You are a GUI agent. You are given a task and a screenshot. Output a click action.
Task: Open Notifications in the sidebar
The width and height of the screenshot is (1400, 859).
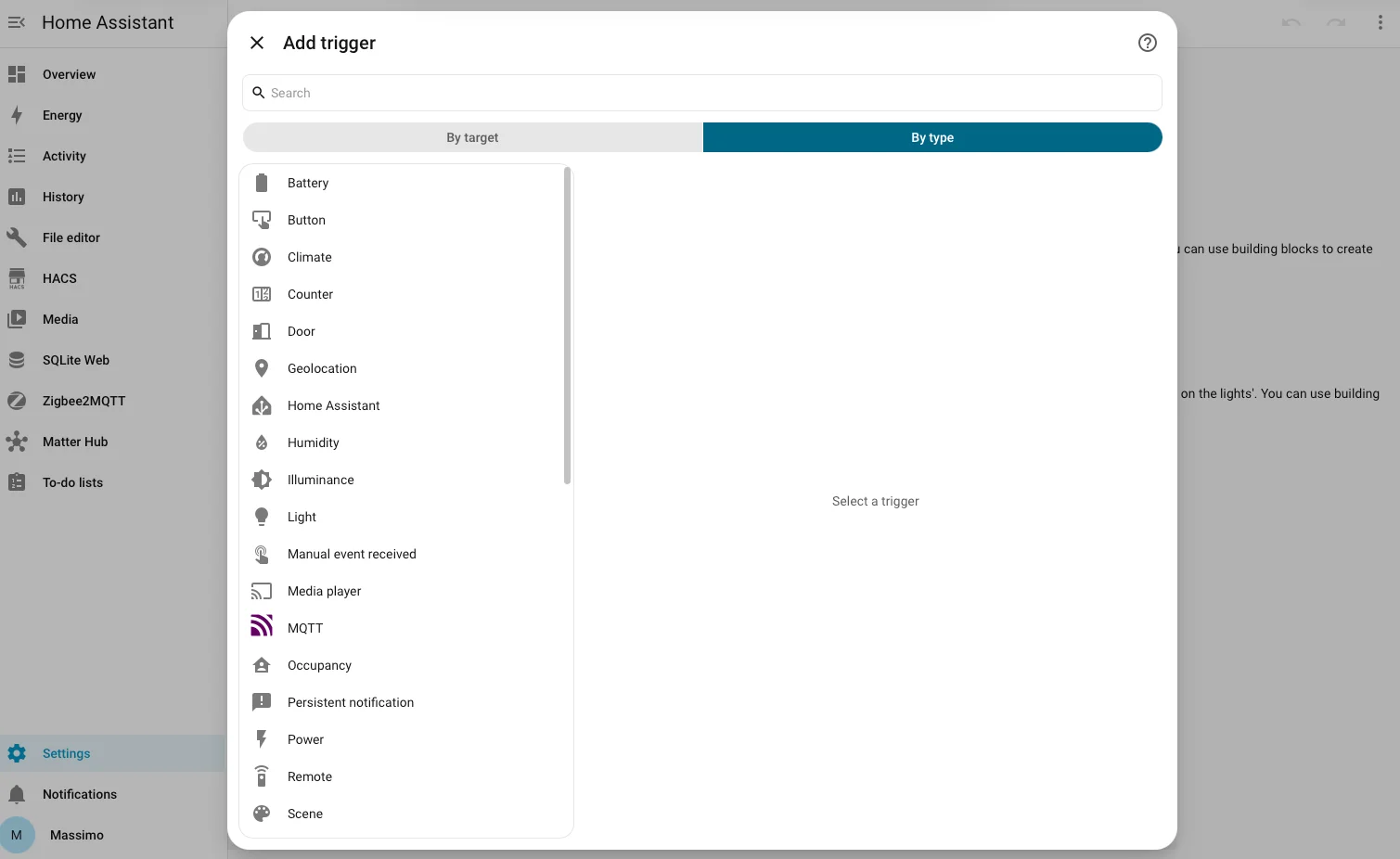coord(112,794)
